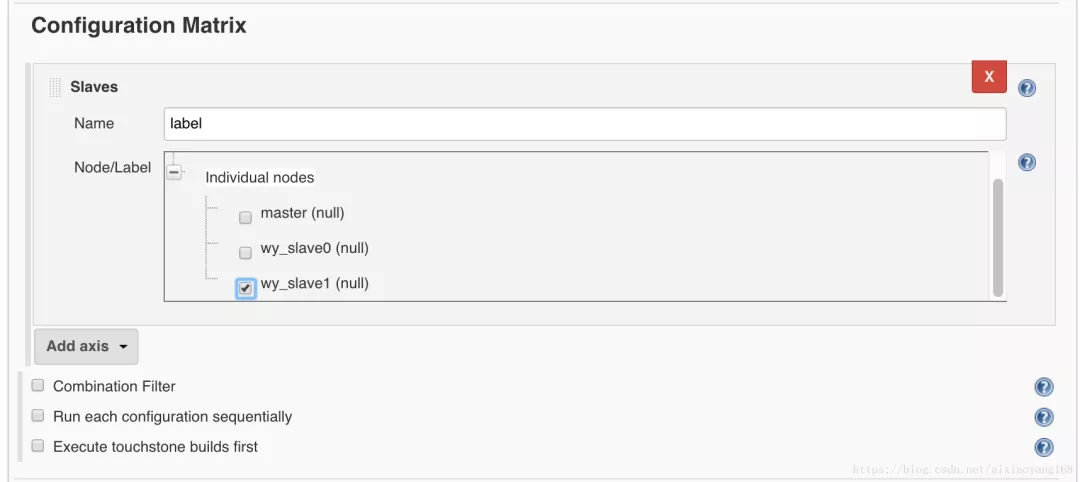The image size is (1080, 482).
Task: Enable the Combination Filter checkbox
Action: [38, 385]
